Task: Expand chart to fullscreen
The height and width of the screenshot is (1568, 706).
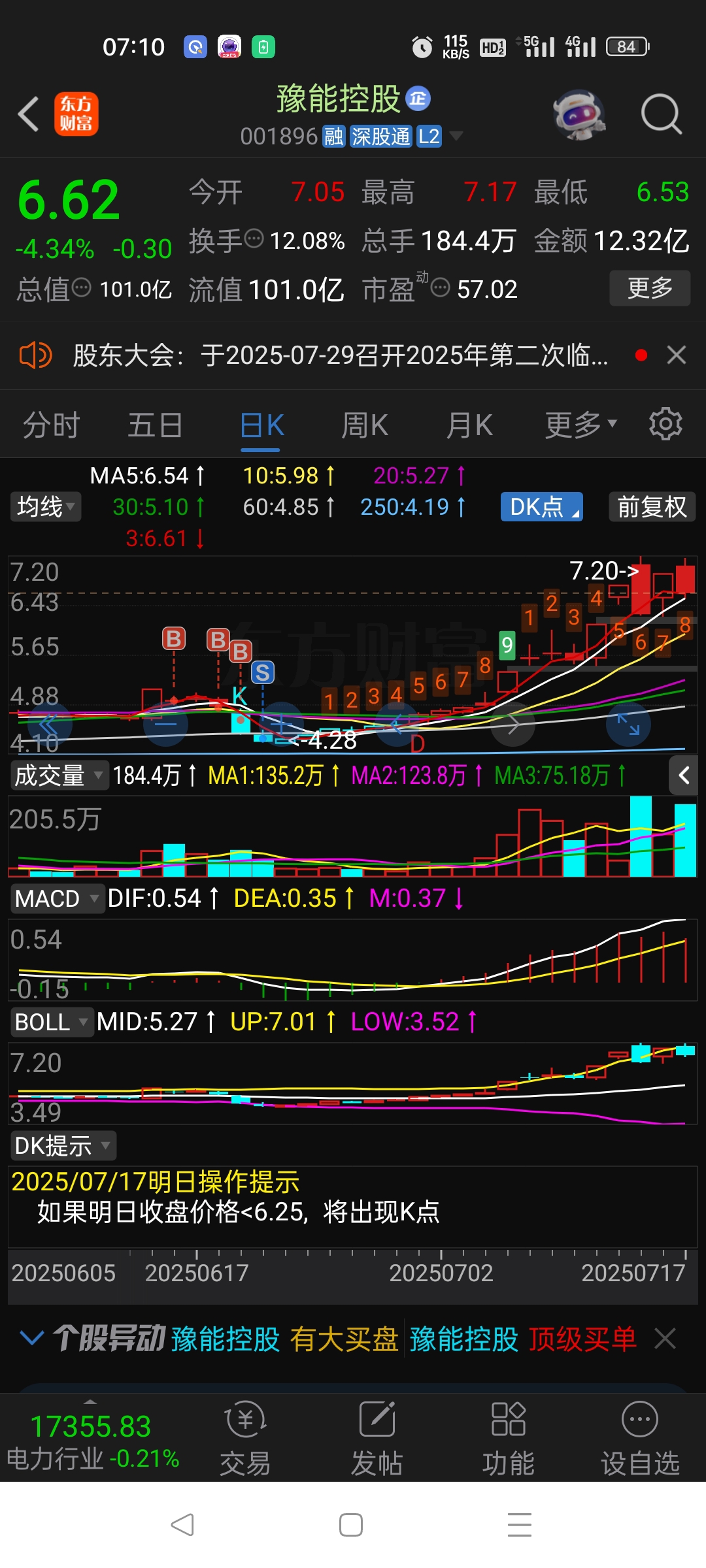Action: point(628,724)
